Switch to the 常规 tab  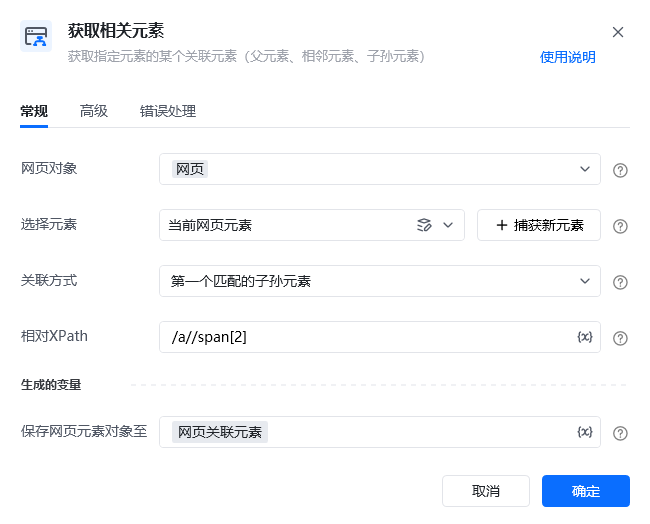point(34,111)
